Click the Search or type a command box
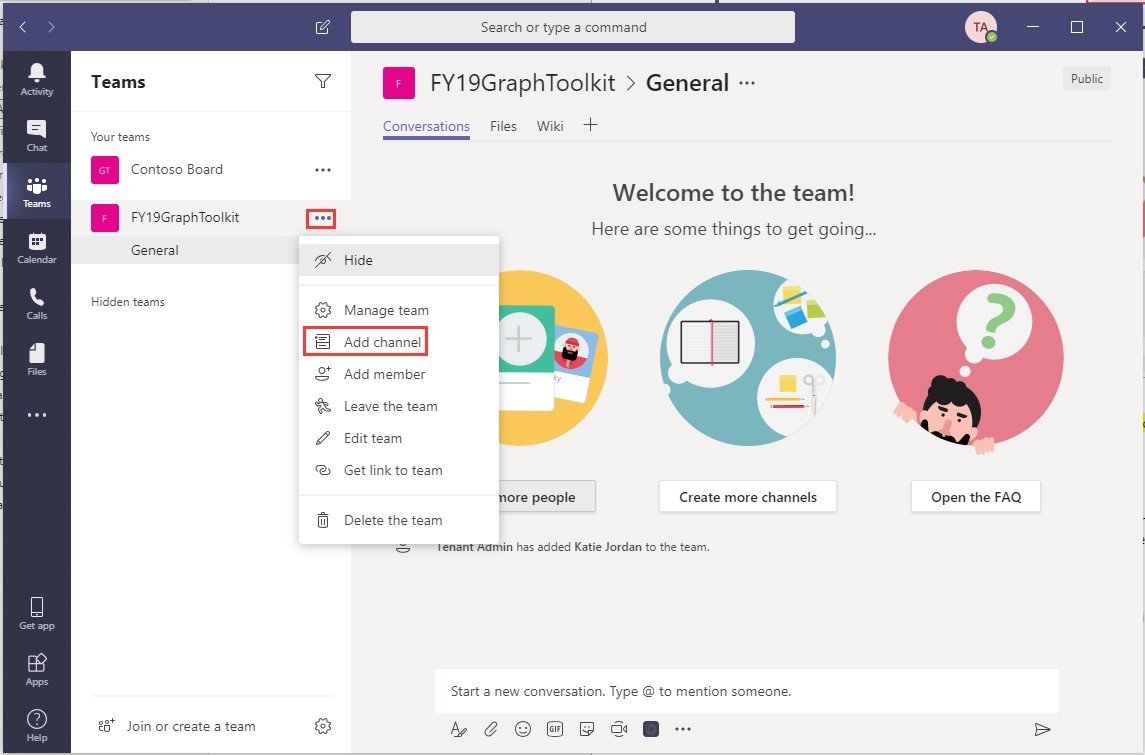Image resolution: width=1145 pixels, height=755 pixels. [573, 27]
